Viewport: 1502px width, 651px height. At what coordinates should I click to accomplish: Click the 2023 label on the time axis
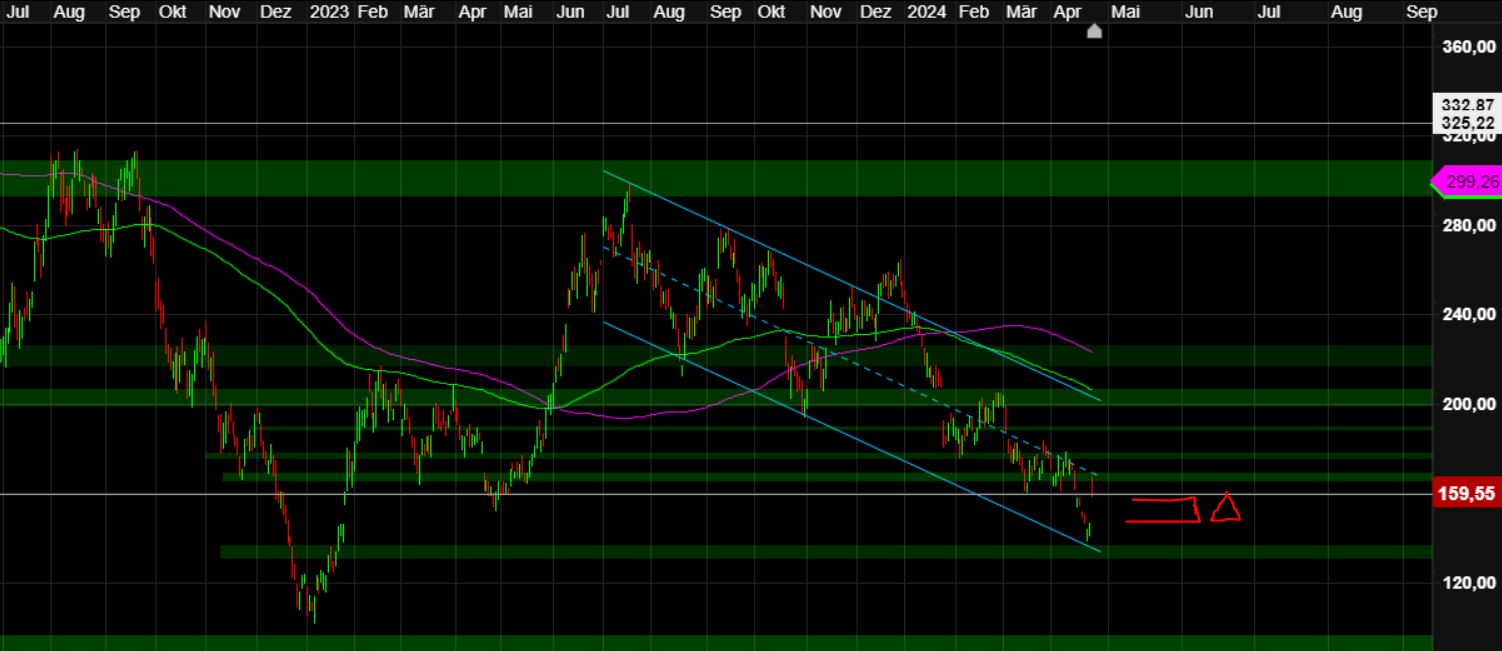point(330,12)
